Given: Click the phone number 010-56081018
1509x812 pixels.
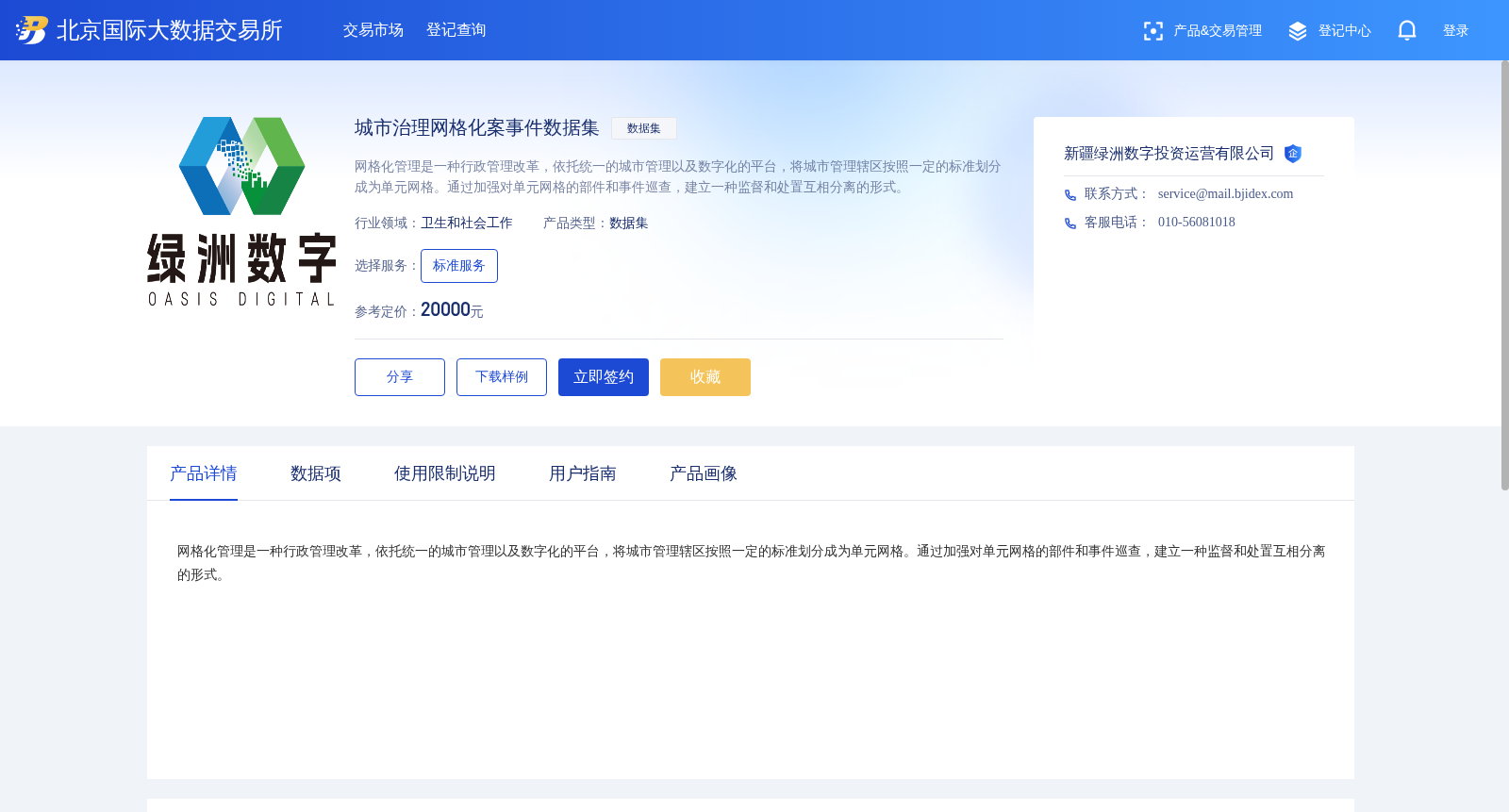Looking at the screenshot, I should point(1197,223).
